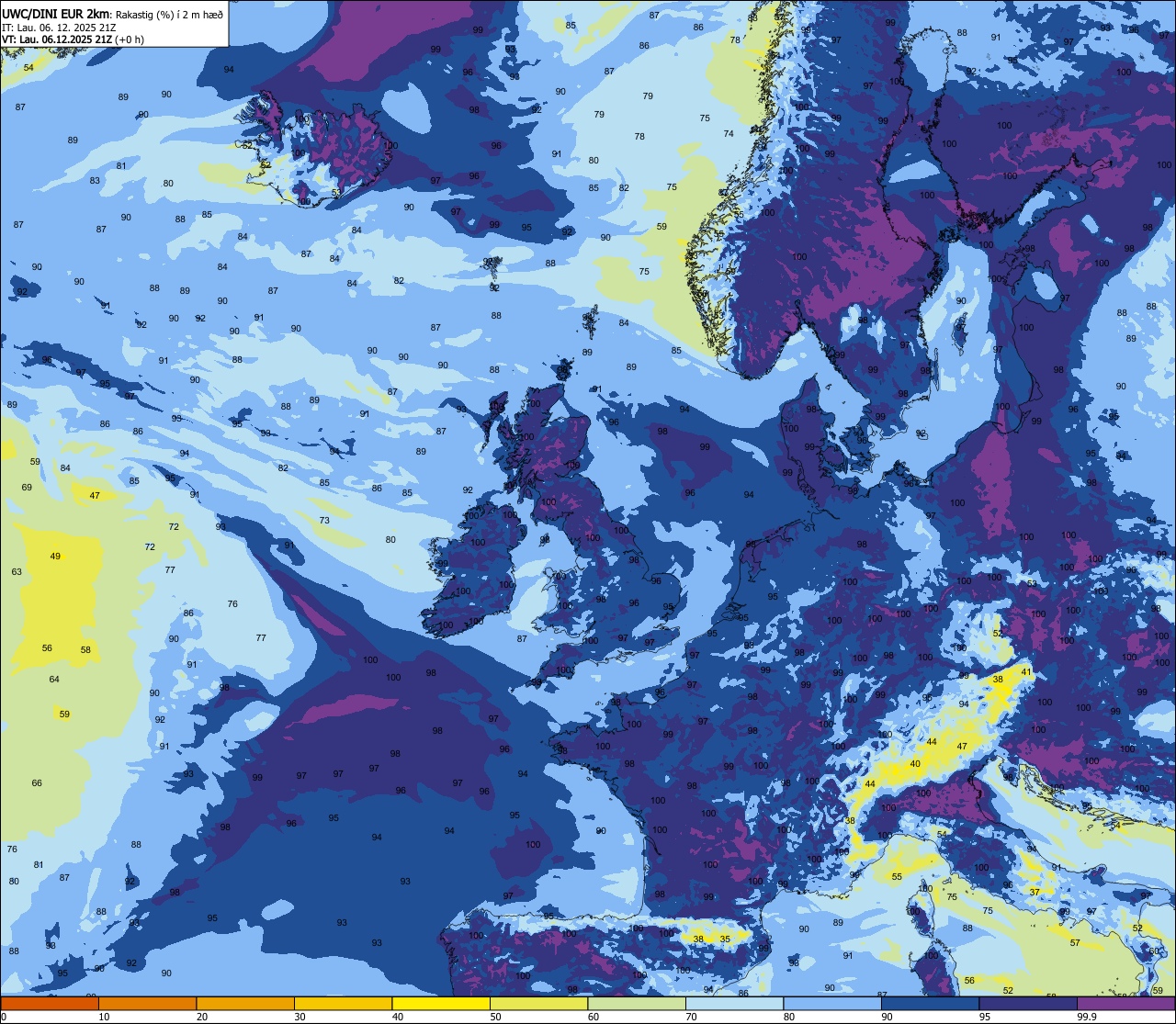Click the humidity value '64' on map
1176x1024 pixels.
point(54,680)
